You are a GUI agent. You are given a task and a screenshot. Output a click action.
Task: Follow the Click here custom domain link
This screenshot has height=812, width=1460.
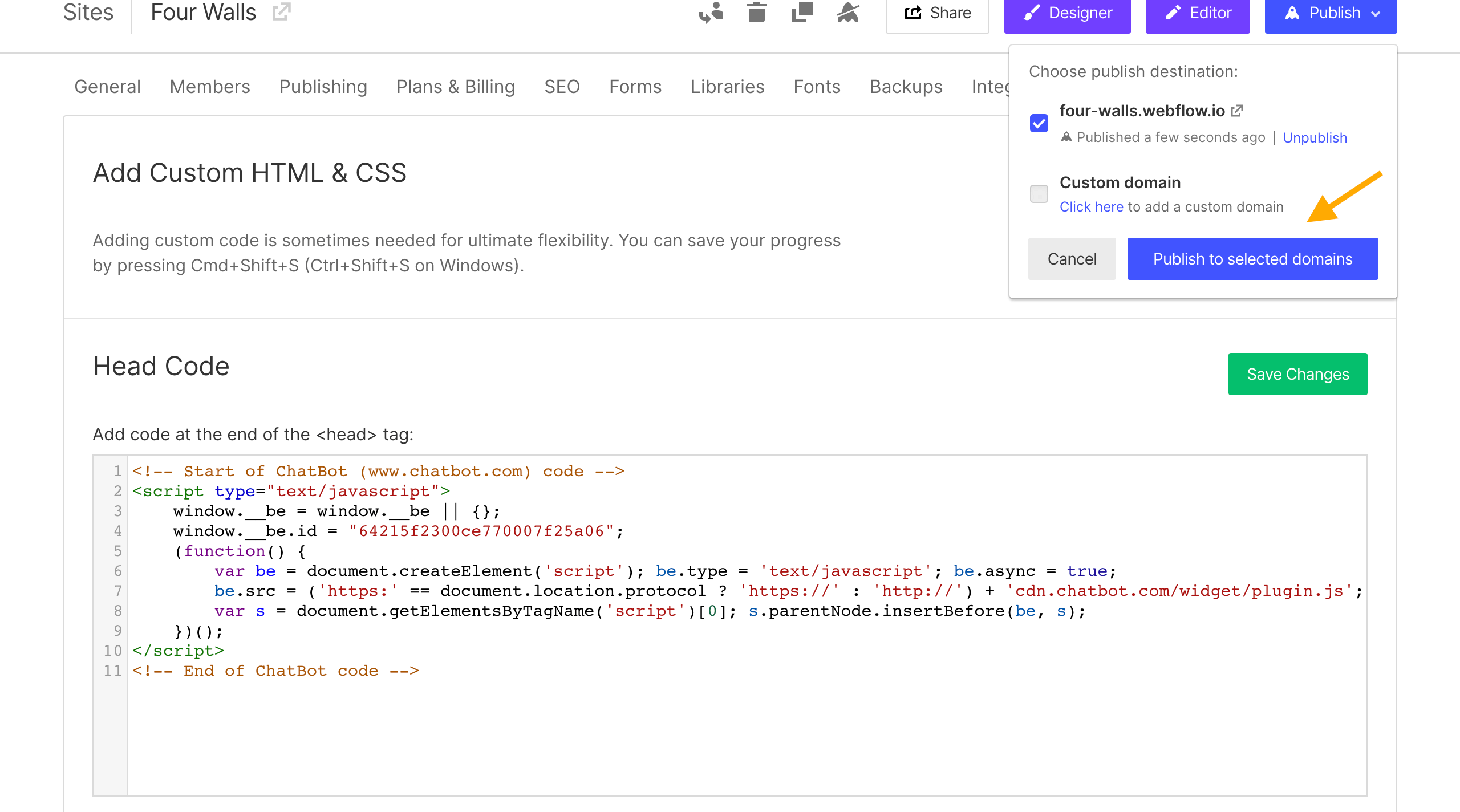[1091, 207]
